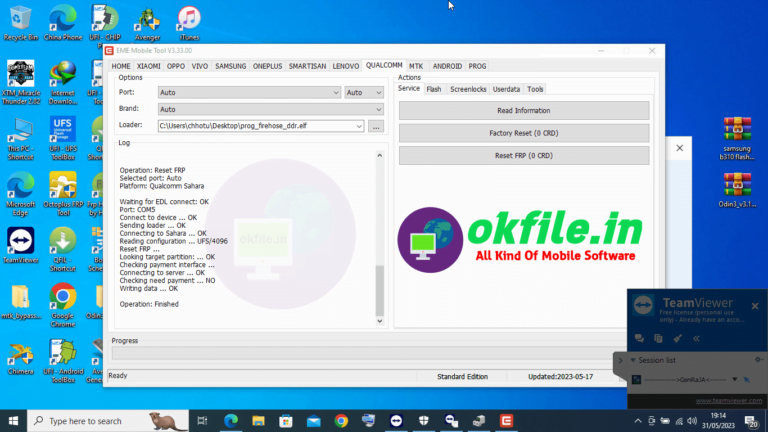The height and width of the screenshot is (432, 768).
Task: Click Reset FRP (0 CRD) button
Action: tap(524, 156)
